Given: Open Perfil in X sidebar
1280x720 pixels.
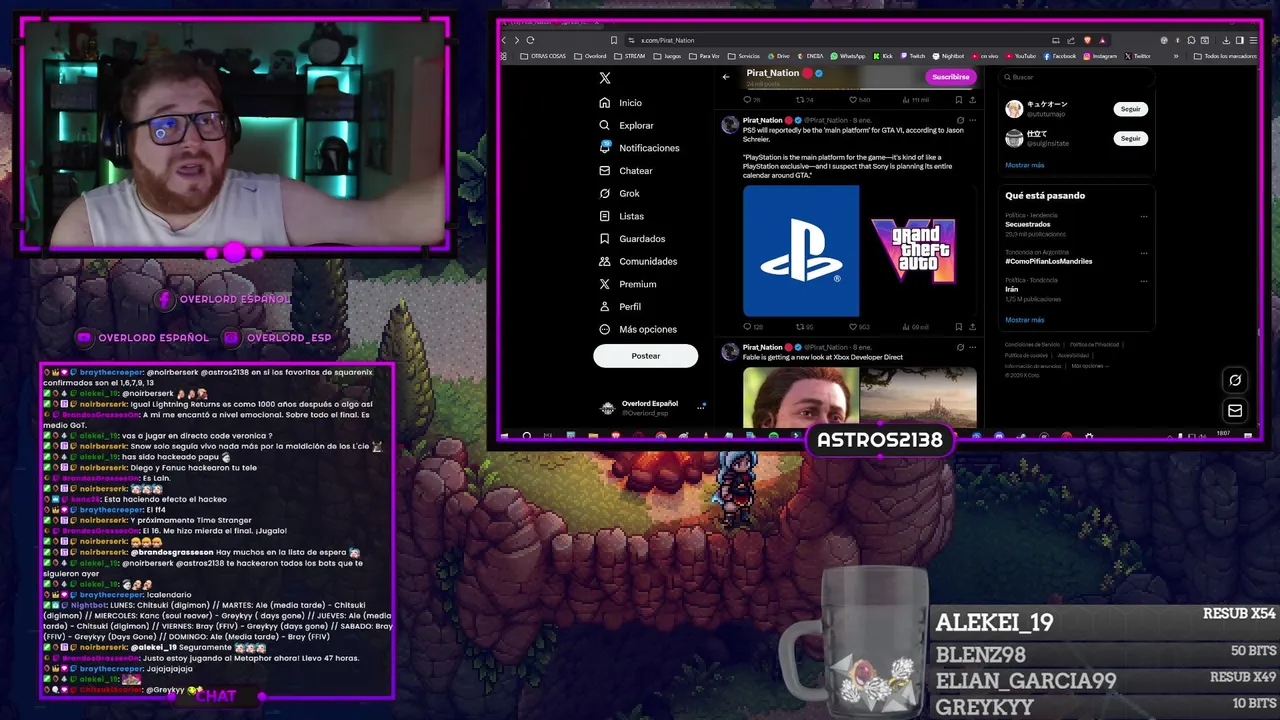Looking at the screenshot, I should point(620,307).
